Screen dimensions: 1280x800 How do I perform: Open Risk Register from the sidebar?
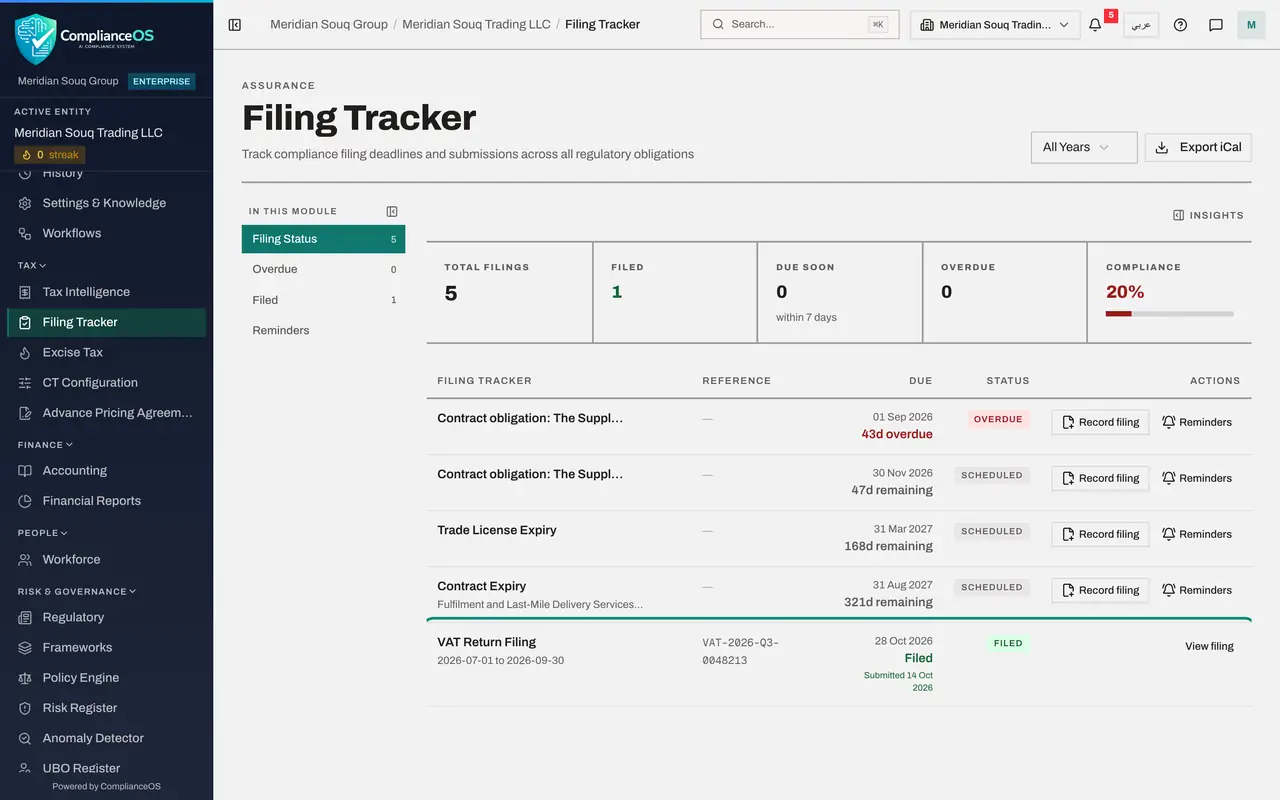tap(106, 708)
